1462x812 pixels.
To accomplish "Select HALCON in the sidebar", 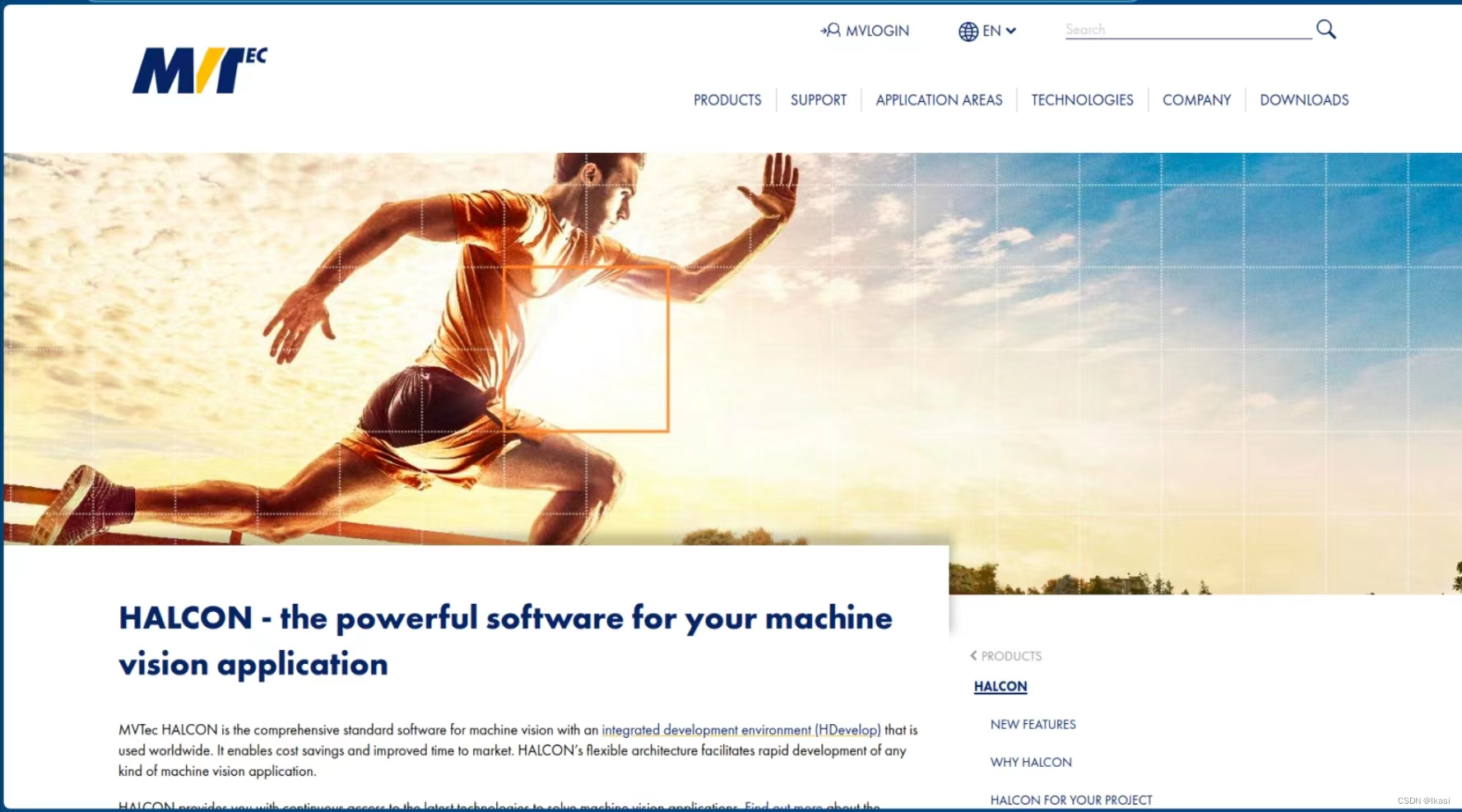I will pos(1000,686).
